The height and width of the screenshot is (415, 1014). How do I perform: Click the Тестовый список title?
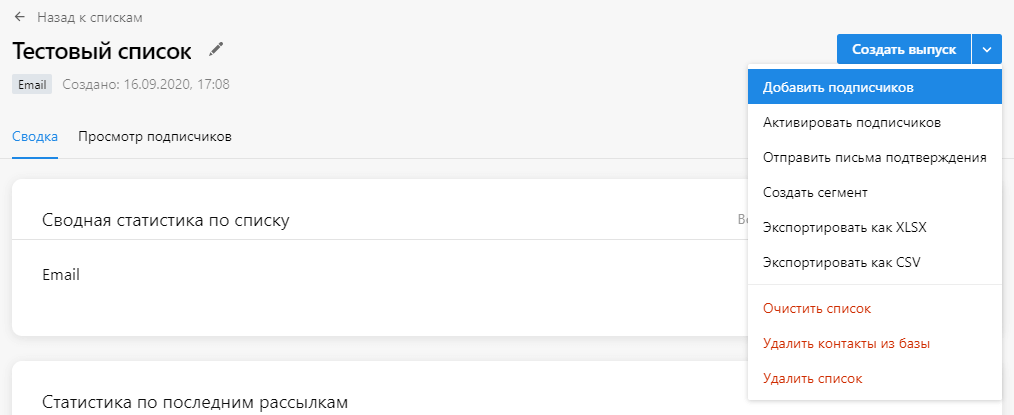tap(101, 50)
